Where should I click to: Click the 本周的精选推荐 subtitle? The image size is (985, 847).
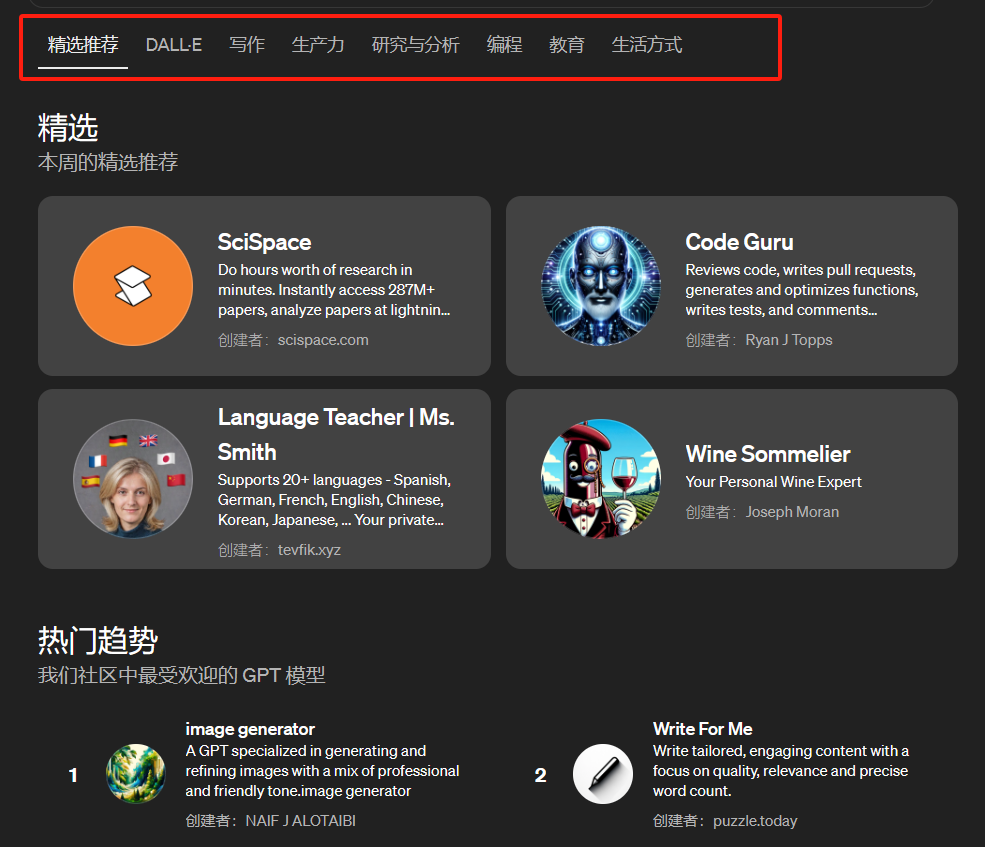click(108, 162)
